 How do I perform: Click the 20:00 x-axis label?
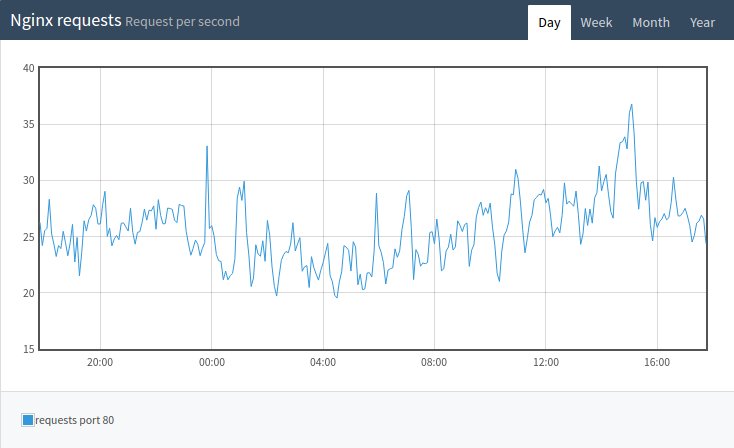(100, 362)
